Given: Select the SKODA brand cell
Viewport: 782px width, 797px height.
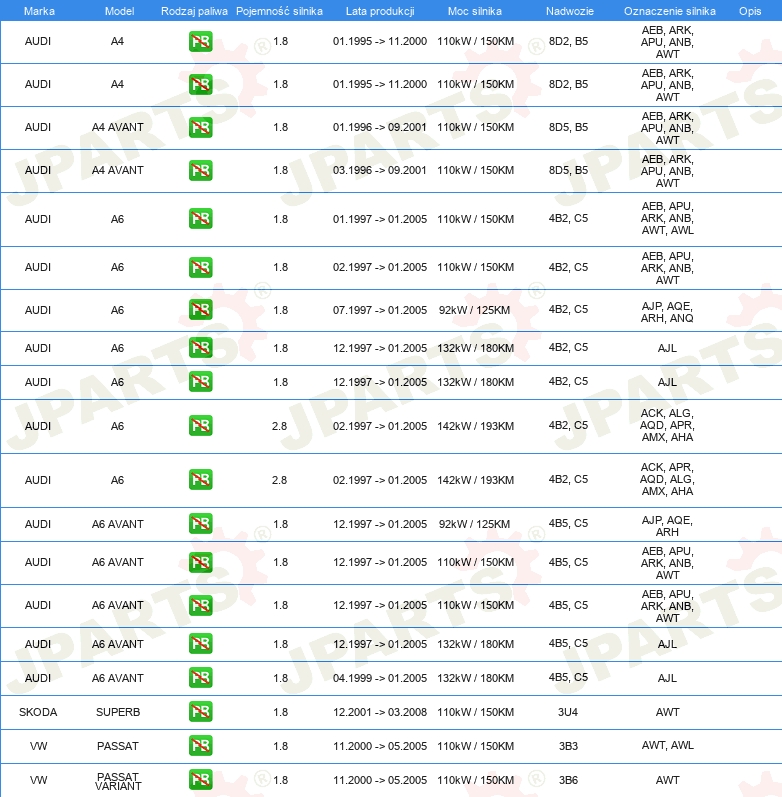Looking at the screenshot, I should click(x=38, y=712).
